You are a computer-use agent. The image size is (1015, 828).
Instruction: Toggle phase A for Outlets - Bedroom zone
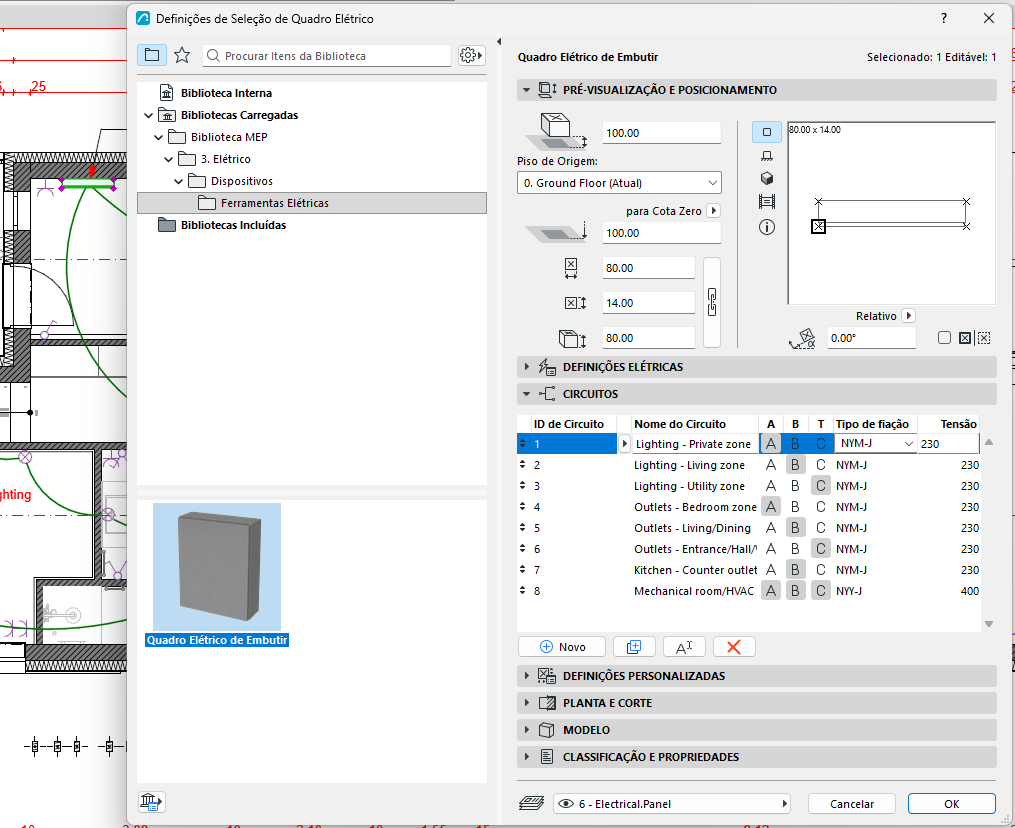(770, 507)
